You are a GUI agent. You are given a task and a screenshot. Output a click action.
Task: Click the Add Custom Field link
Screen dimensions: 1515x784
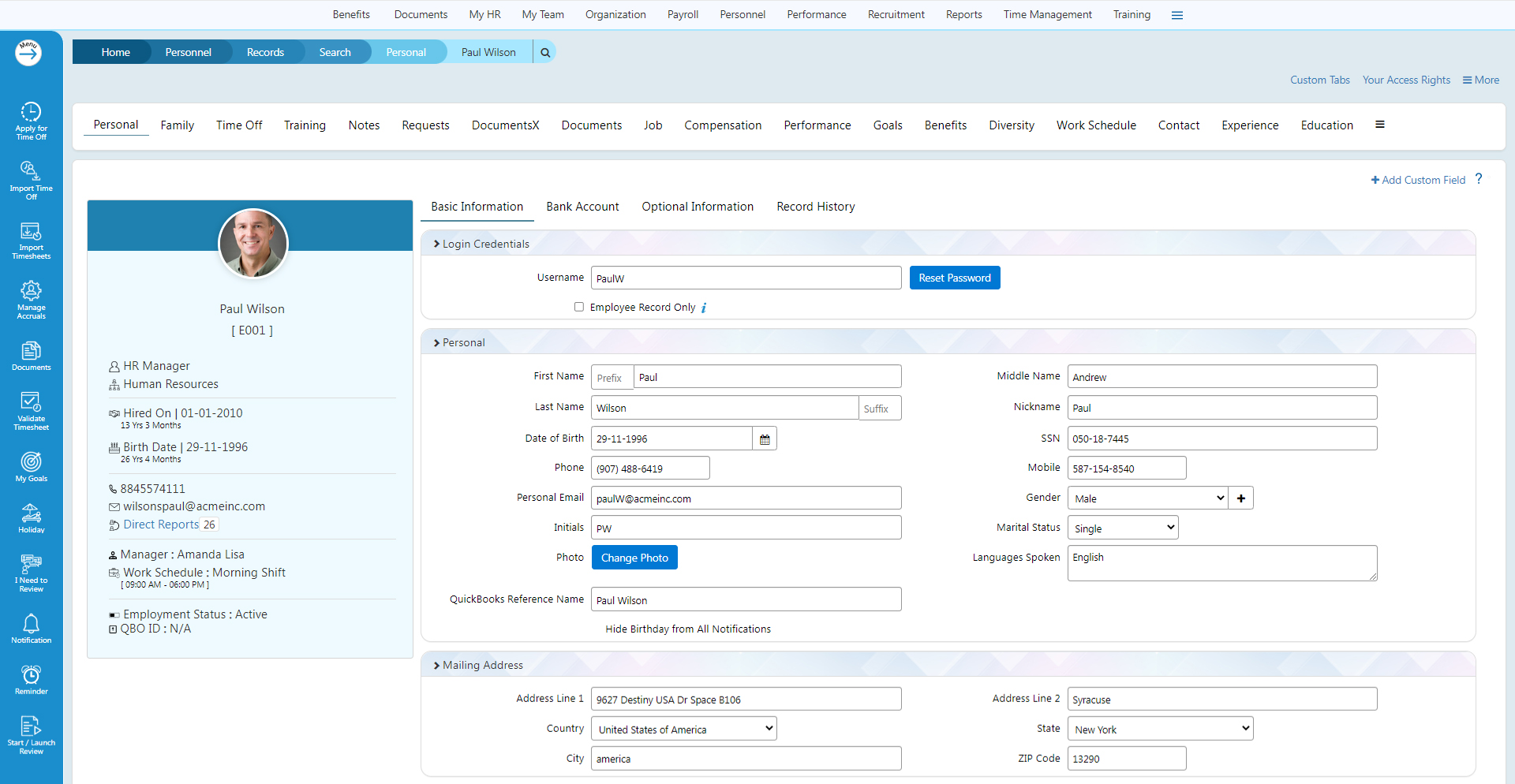tap(1418, 180)
